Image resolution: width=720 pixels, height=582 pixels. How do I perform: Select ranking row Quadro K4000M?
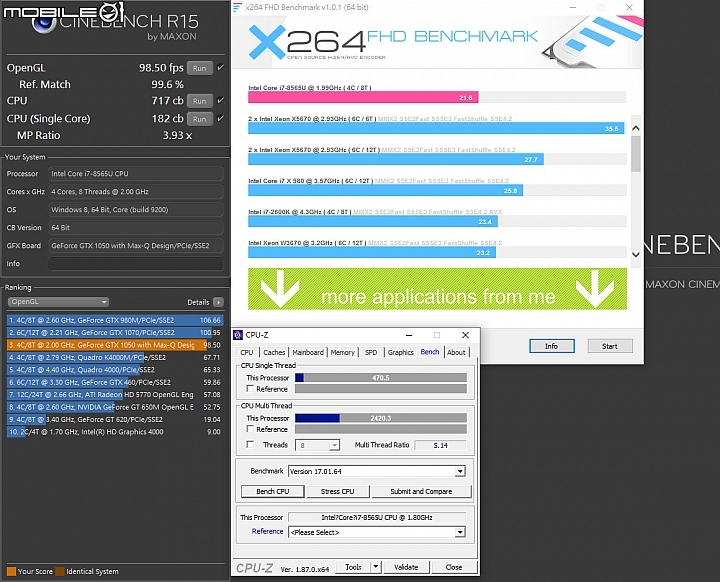pos(114,357)
